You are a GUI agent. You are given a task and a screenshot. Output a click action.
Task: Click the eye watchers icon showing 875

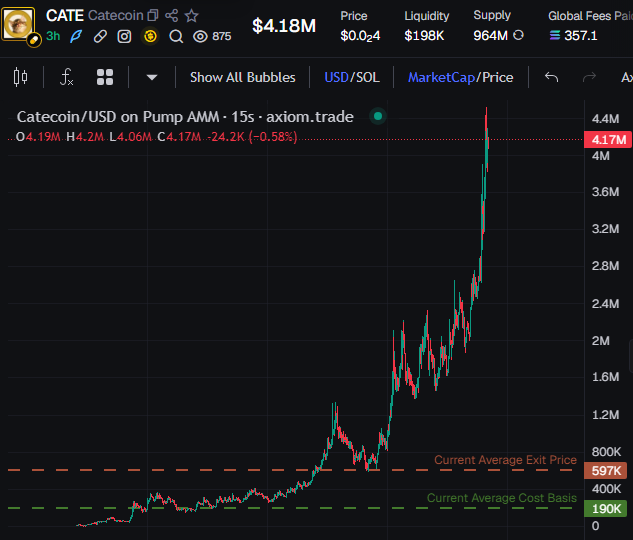200,37
